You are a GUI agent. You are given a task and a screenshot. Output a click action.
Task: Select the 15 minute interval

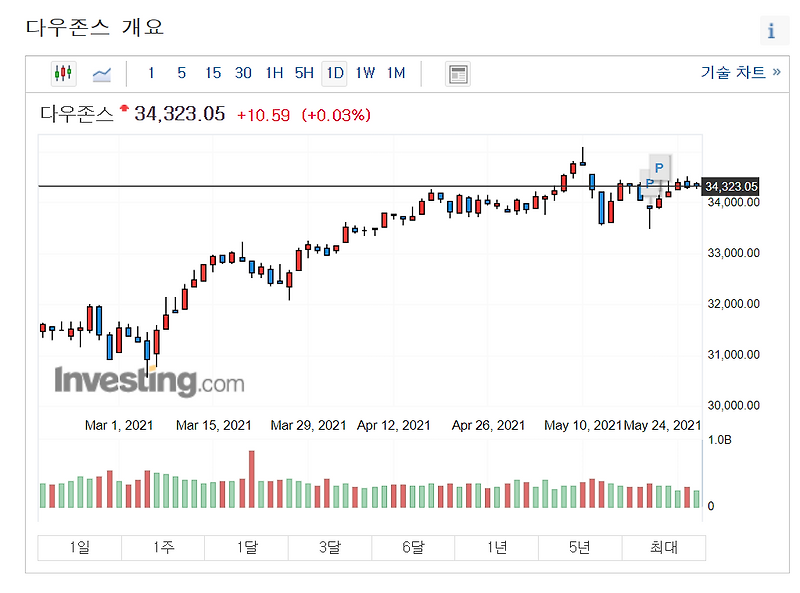[213, 73]
